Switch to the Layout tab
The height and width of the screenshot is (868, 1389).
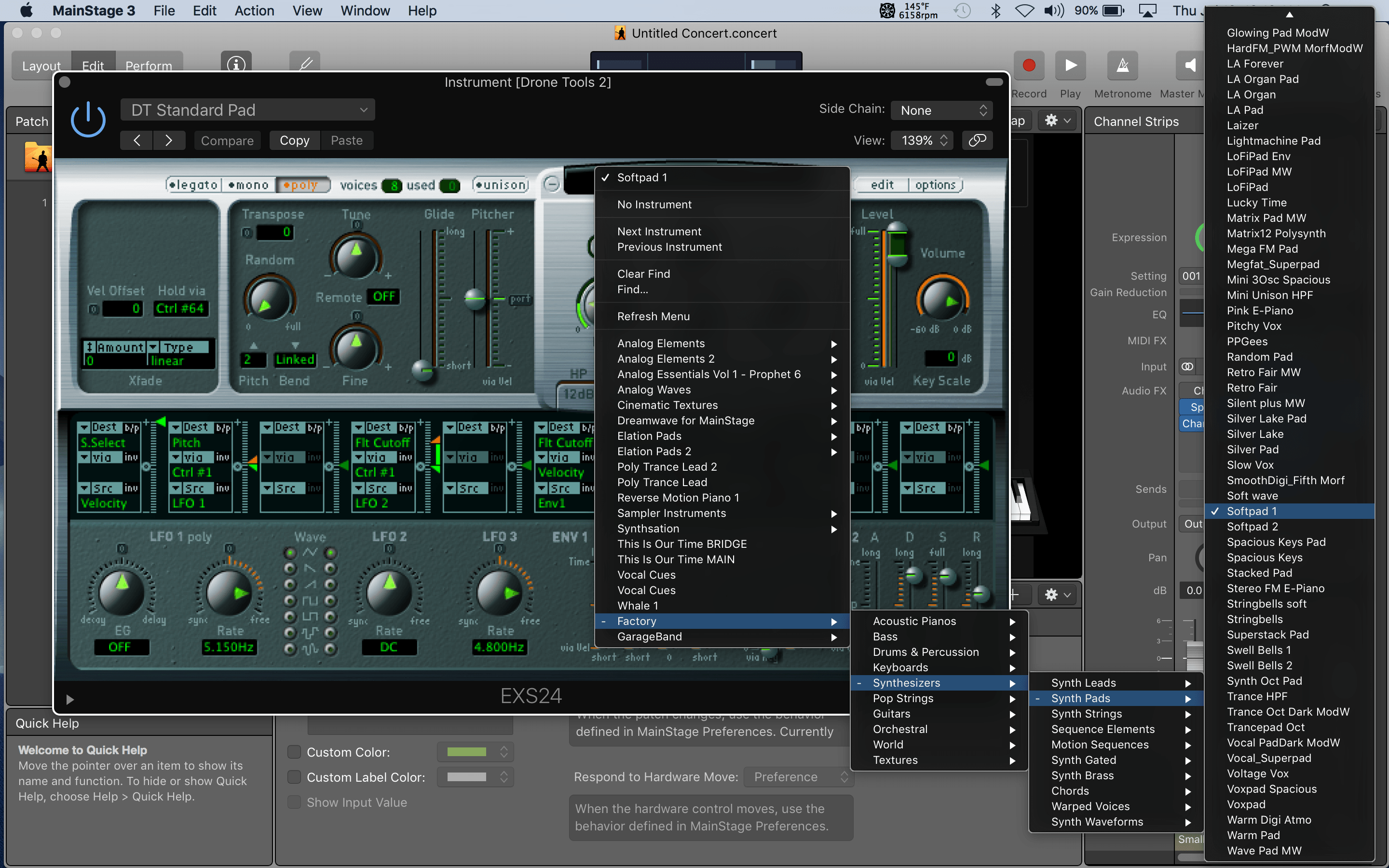click(x=41, y=66)
